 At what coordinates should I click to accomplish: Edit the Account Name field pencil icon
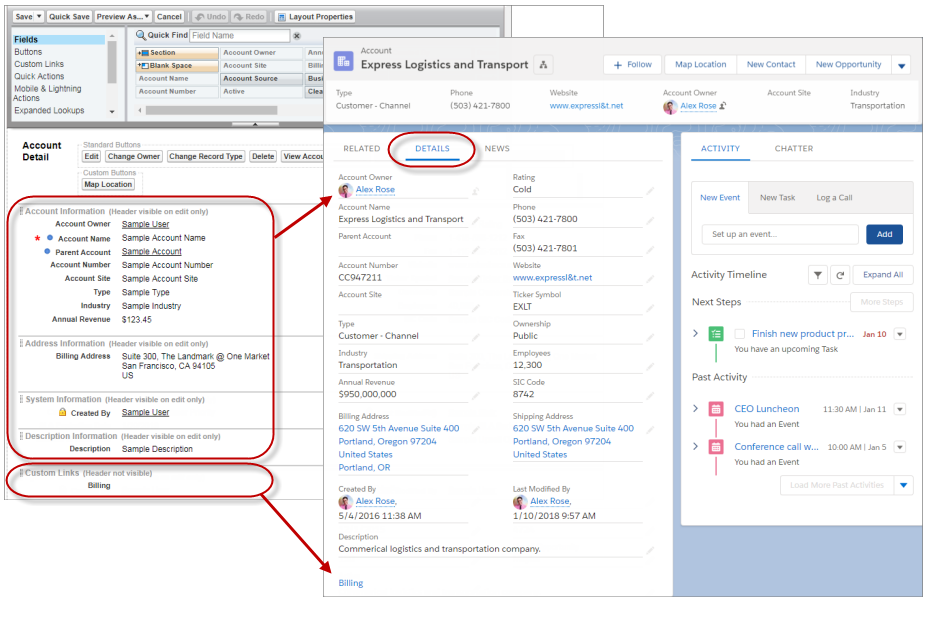475,220
